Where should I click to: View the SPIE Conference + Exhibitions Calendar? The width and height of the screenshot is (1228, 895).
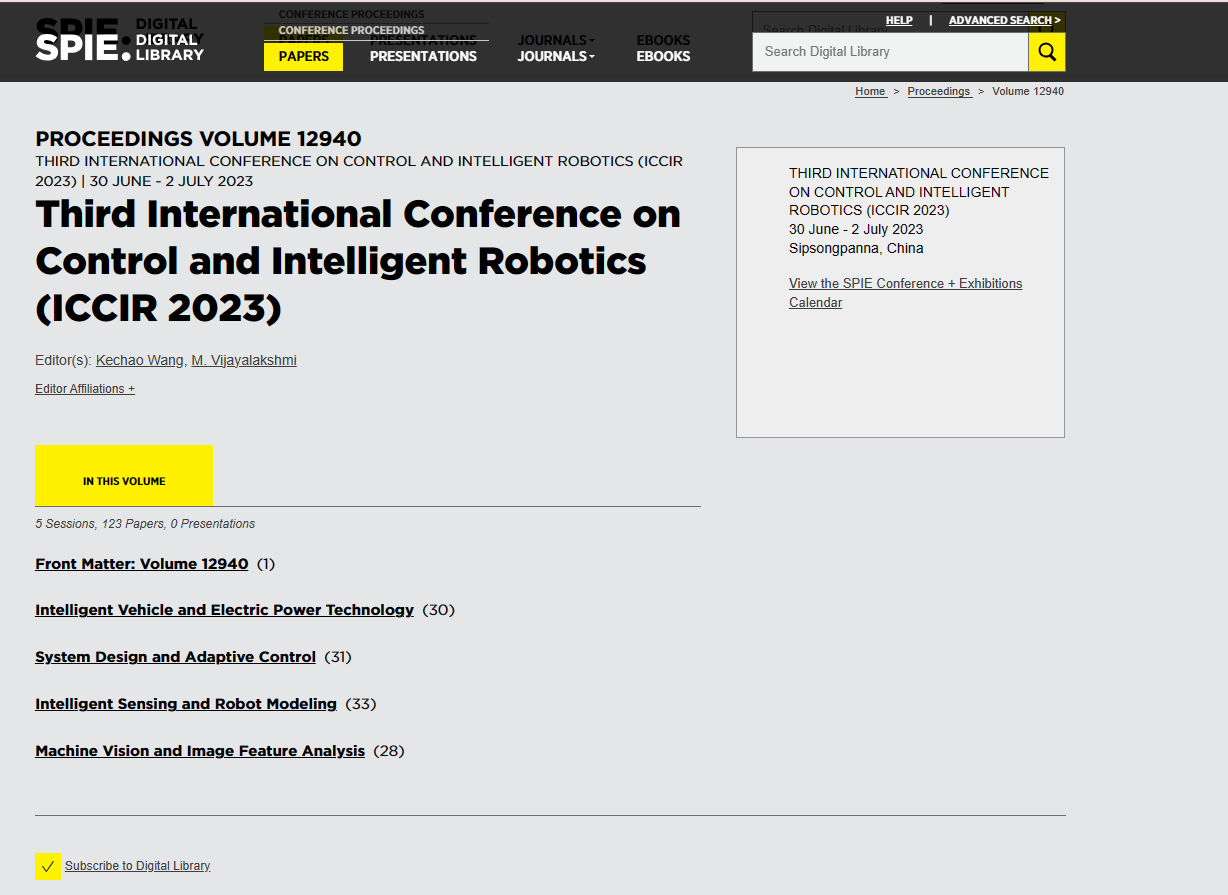[905, 293]
